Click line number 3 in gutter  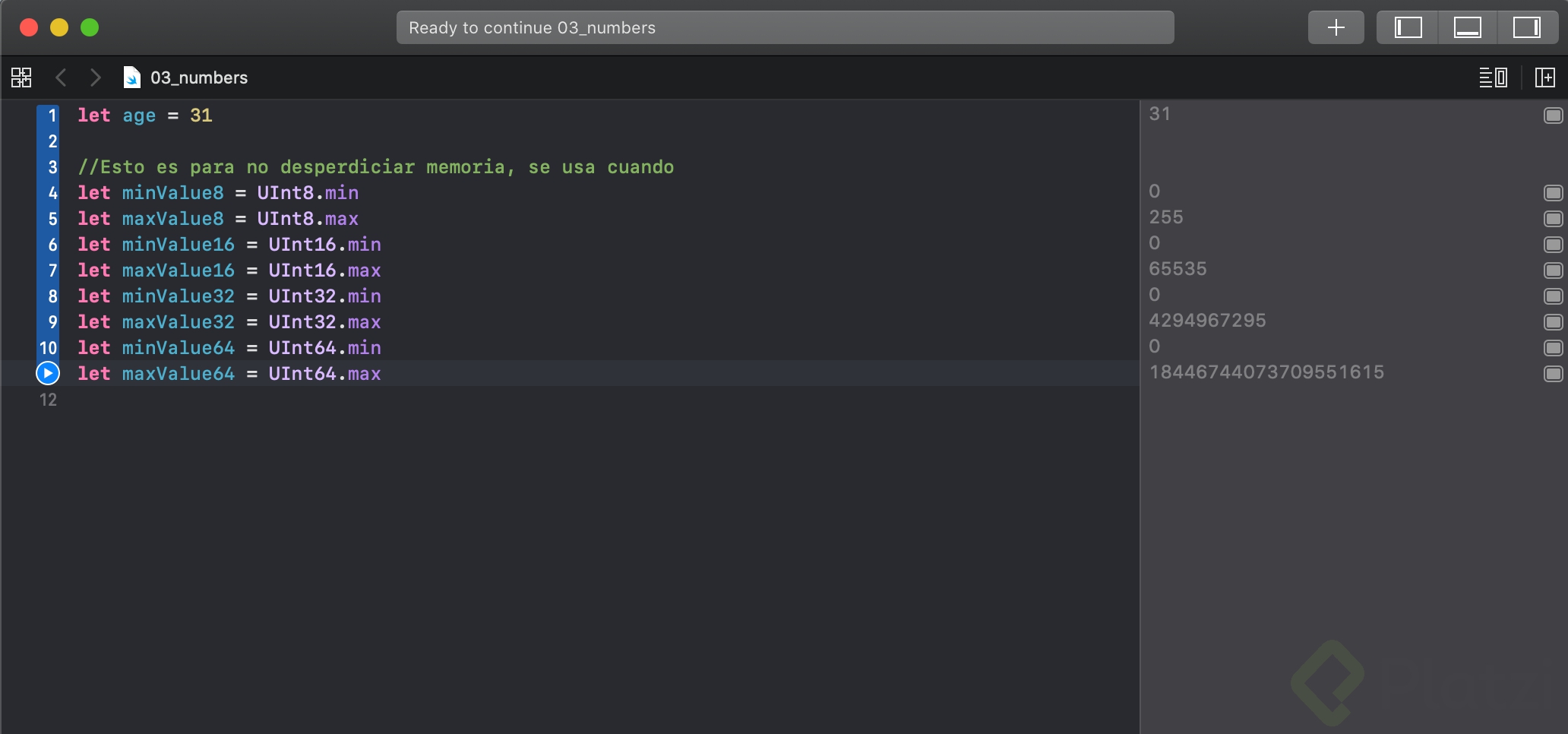coord(52,167)
